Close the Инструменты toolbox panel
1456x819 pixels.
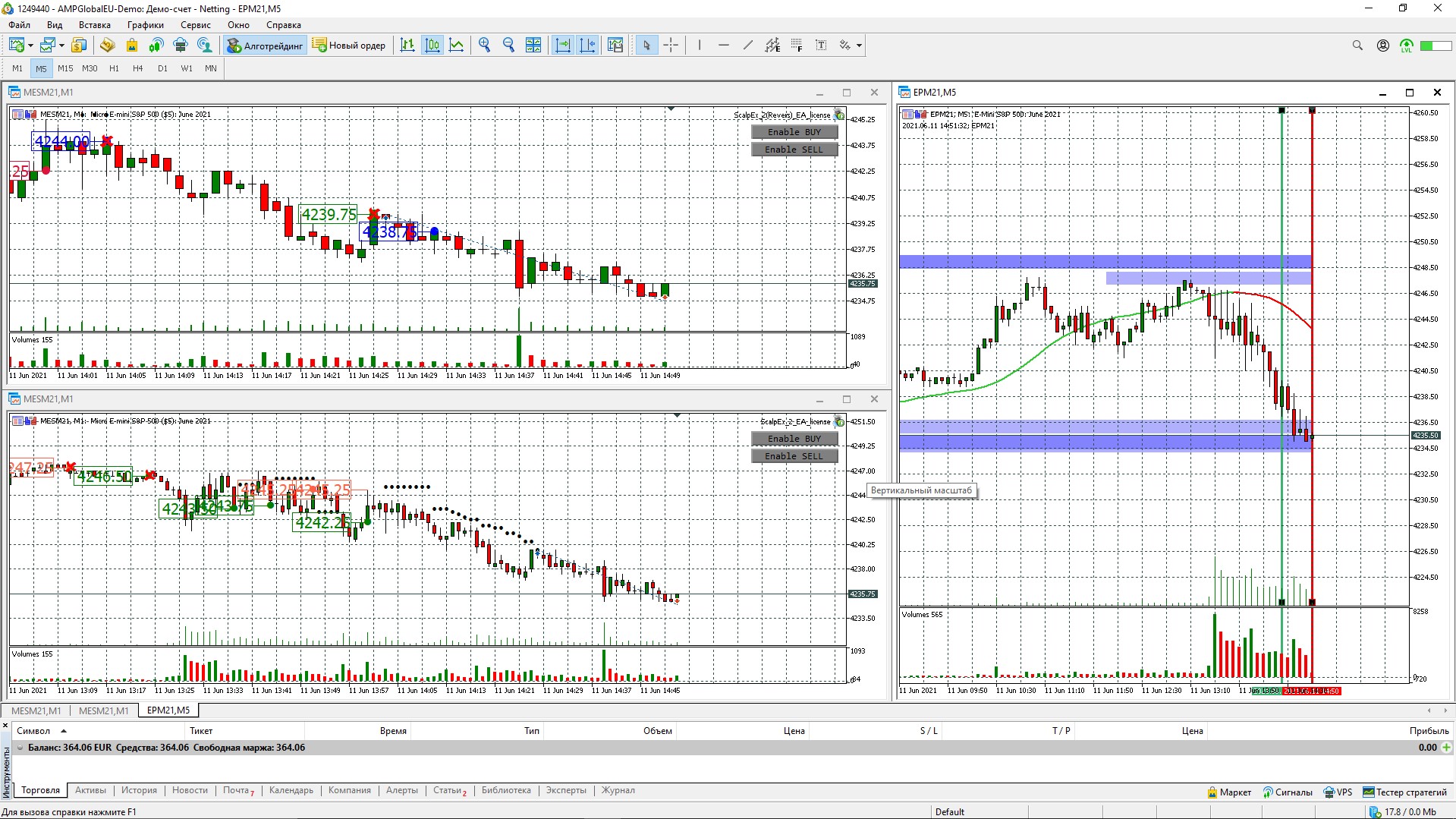(x=5, y=726)
